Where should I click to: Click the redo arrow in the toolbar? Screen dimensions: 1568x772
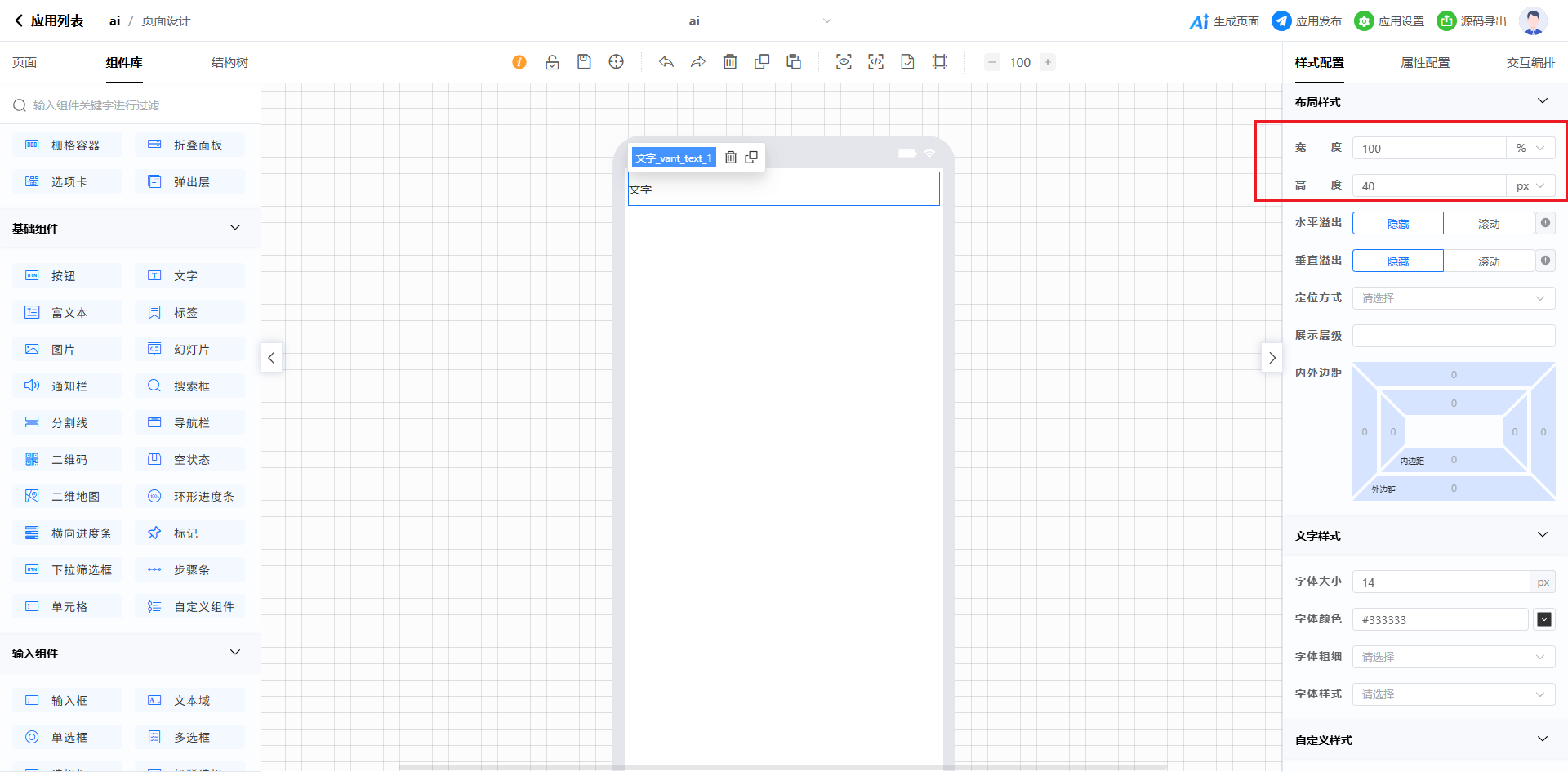coord(698,62)
